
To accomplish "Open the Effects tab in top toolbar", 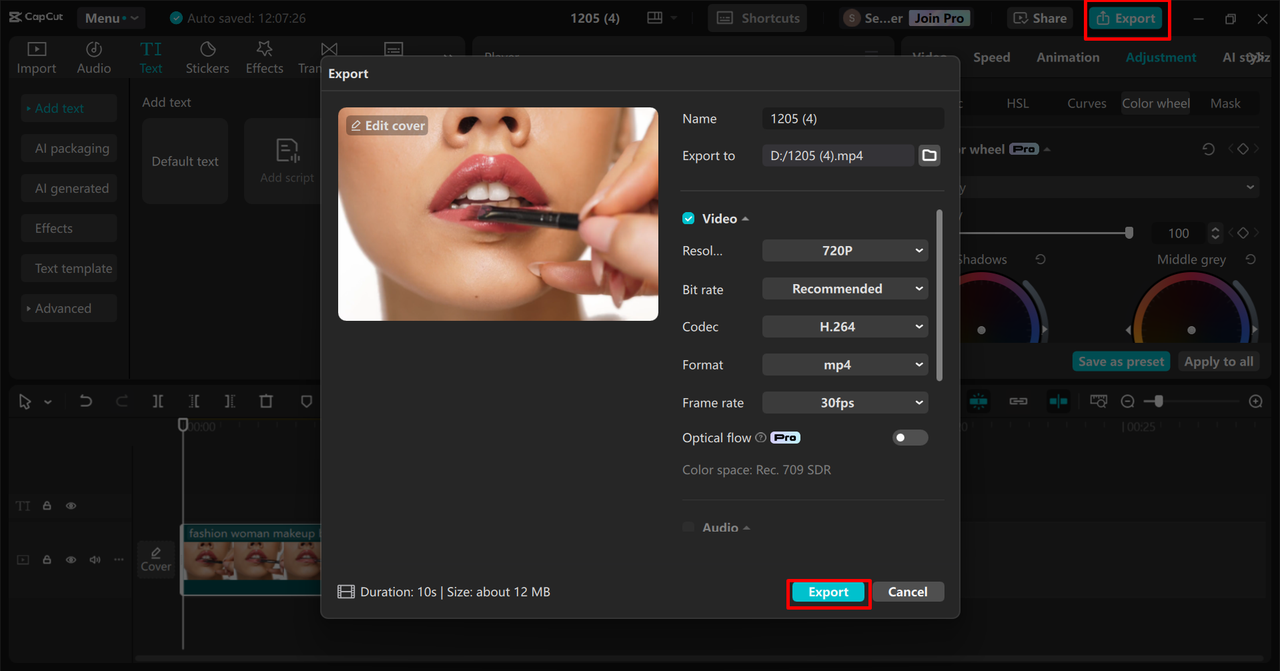I will (264, 58).
